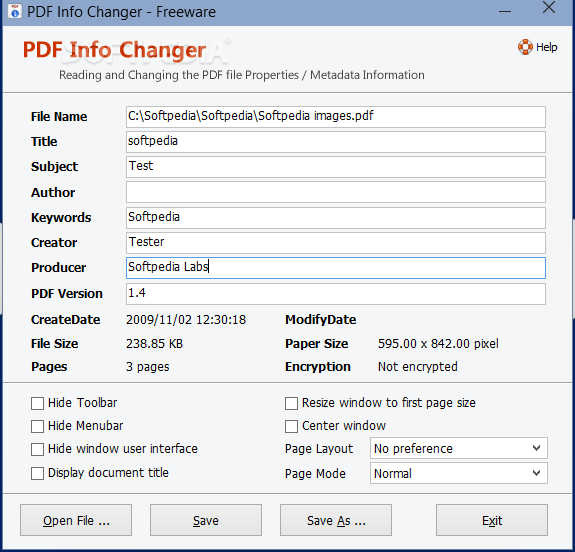The height and width of the screenshot is (552, 575).
Task: Minimize the PDF Info Changer window
Action: coord(505,11)
